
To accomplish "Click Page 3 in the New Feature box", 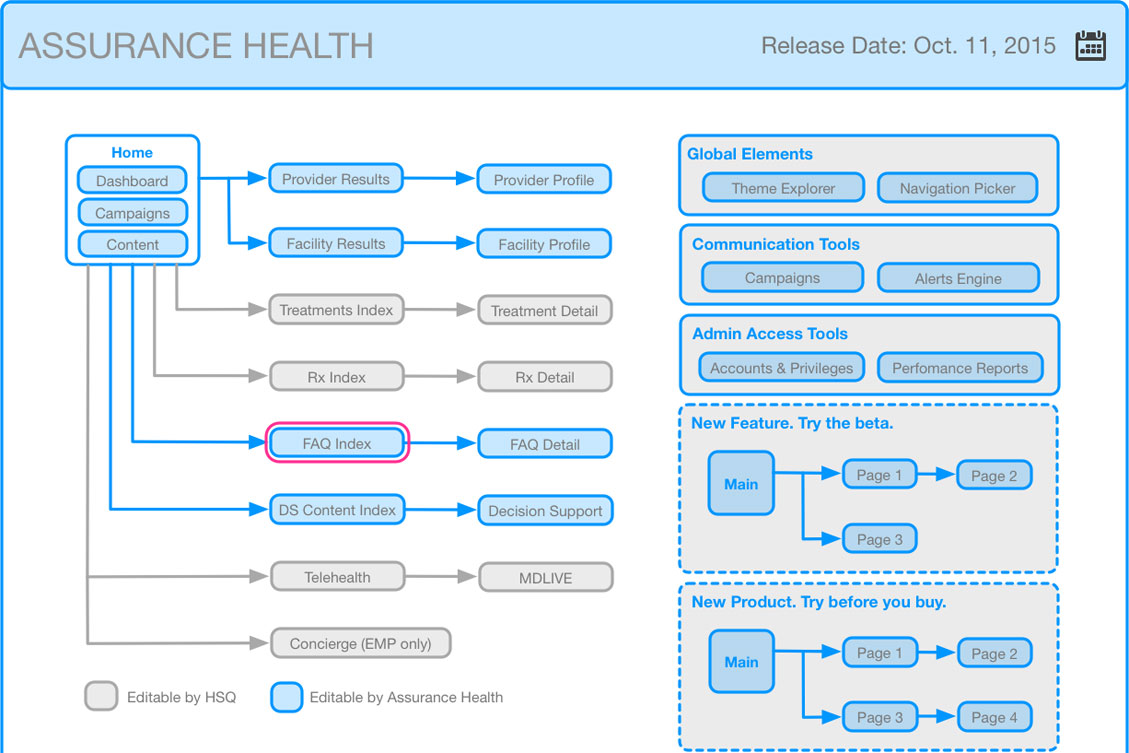I will (879, 538).
